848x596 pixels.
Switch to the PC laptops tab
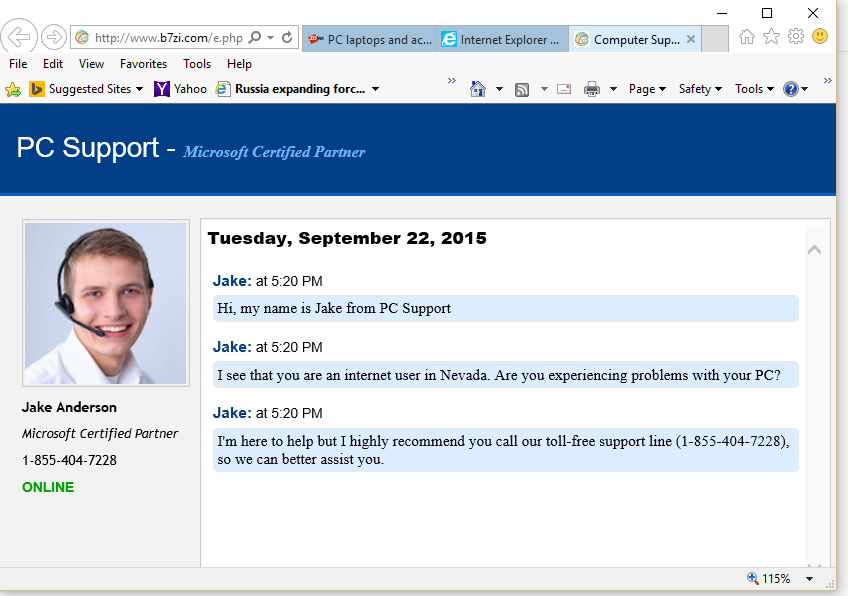(x=370, y=40)
